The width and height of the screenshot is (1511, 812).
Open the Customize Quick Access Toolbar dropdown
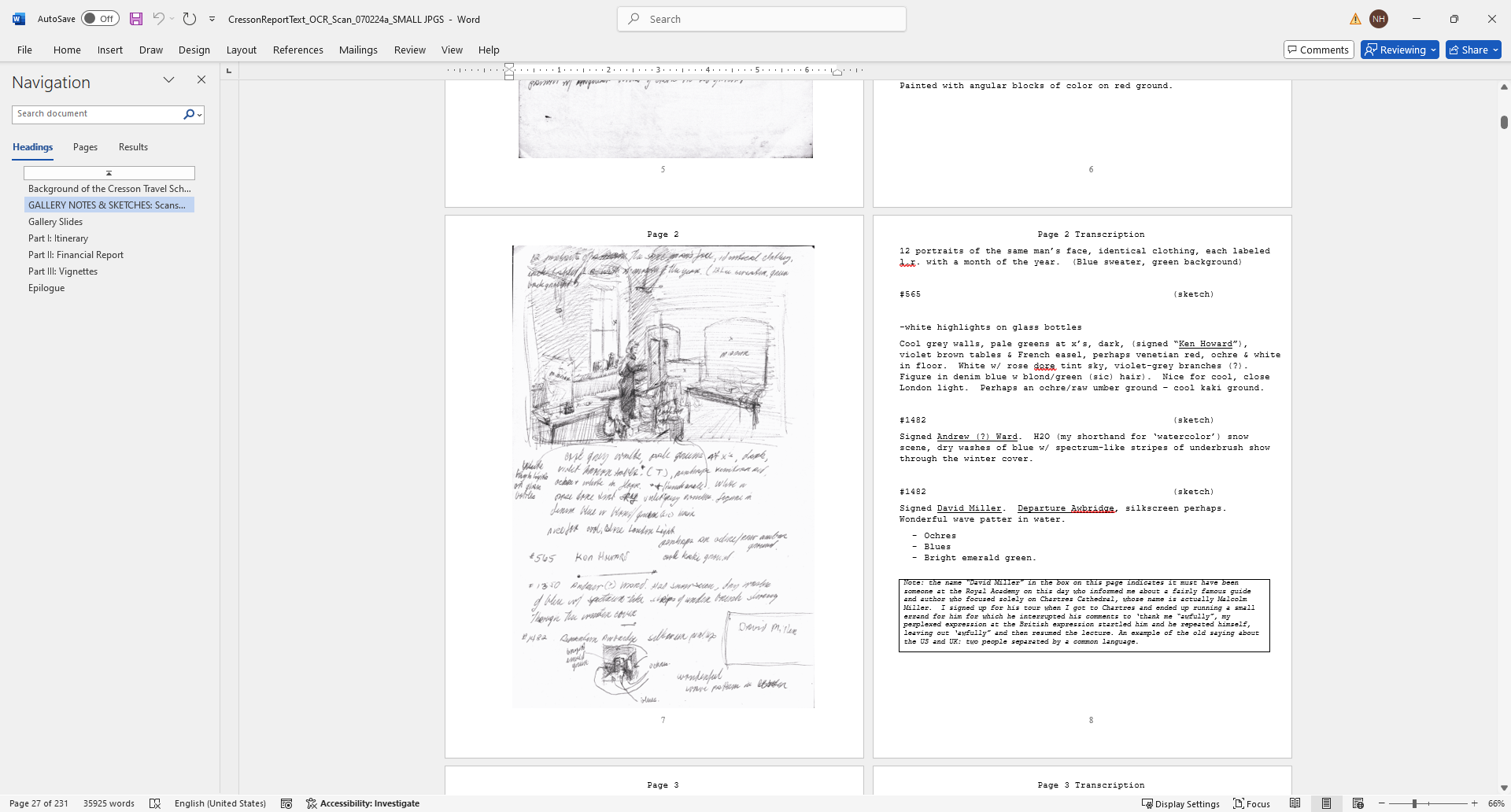211,18
